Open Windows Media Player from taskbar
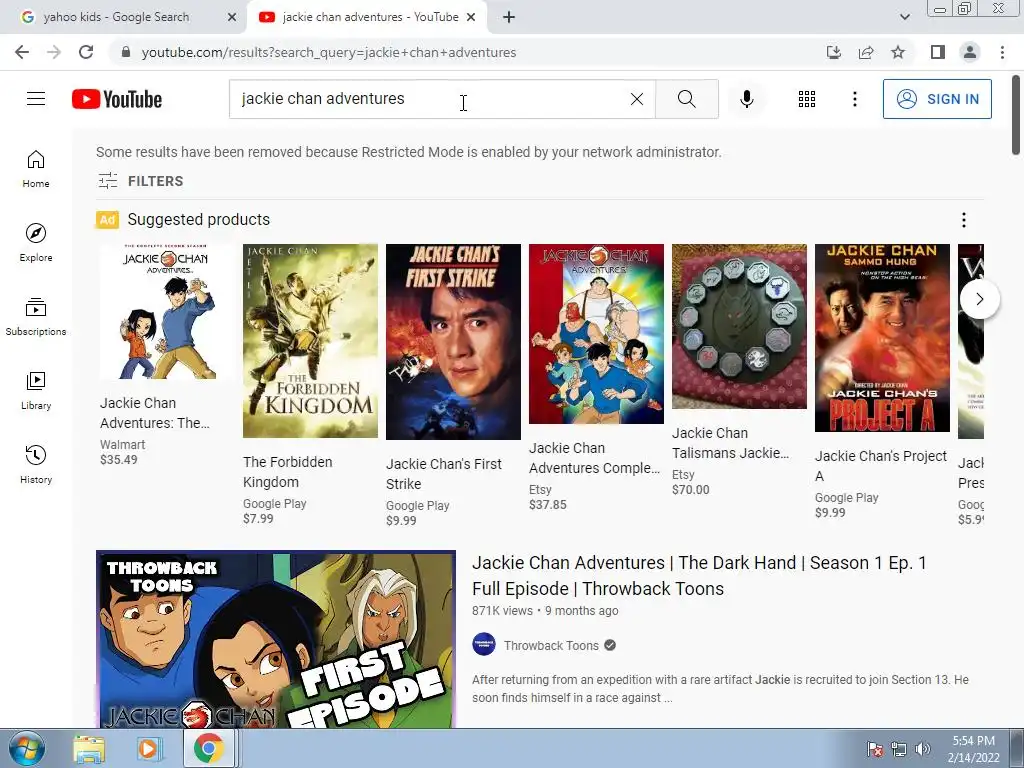This screenshot has width=1024, height=768. (148, 749)
